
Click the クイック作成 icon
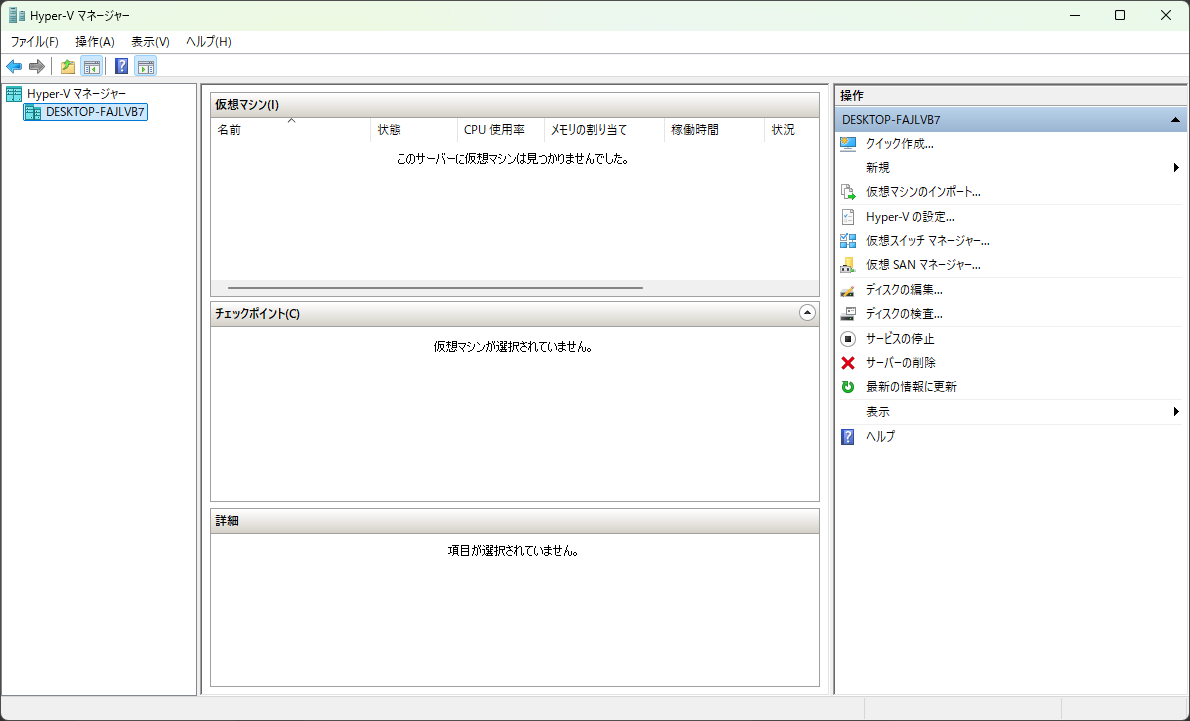tap(848, 144)
